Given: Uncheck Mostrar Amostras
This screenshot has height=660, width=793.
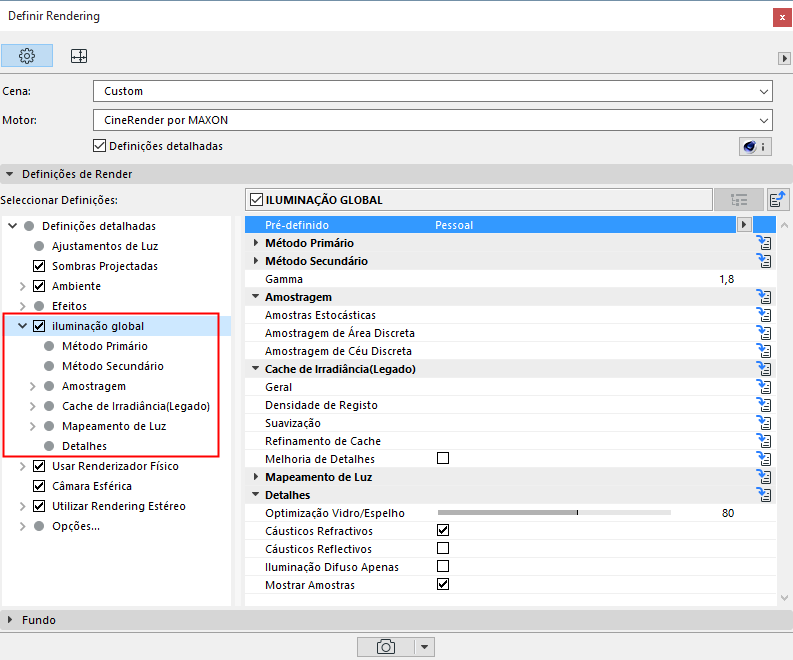Looking at the screenshot, I should [443, 584].
